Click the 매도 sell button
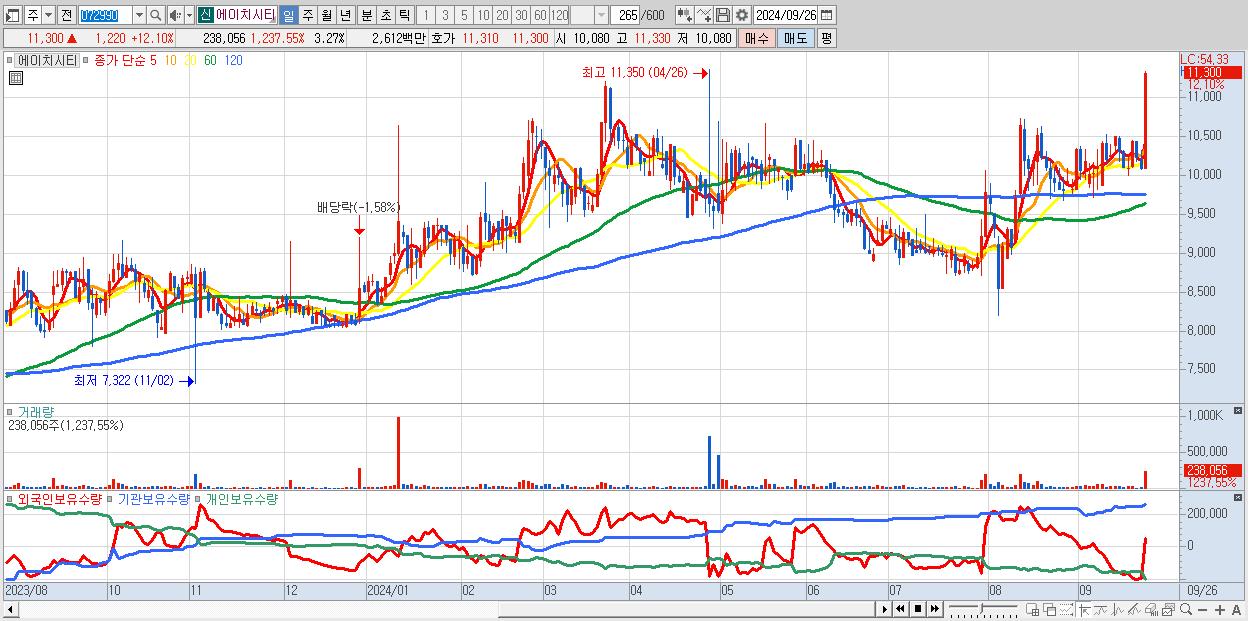The image size is (1248, 621). click(x=795, y=38)
